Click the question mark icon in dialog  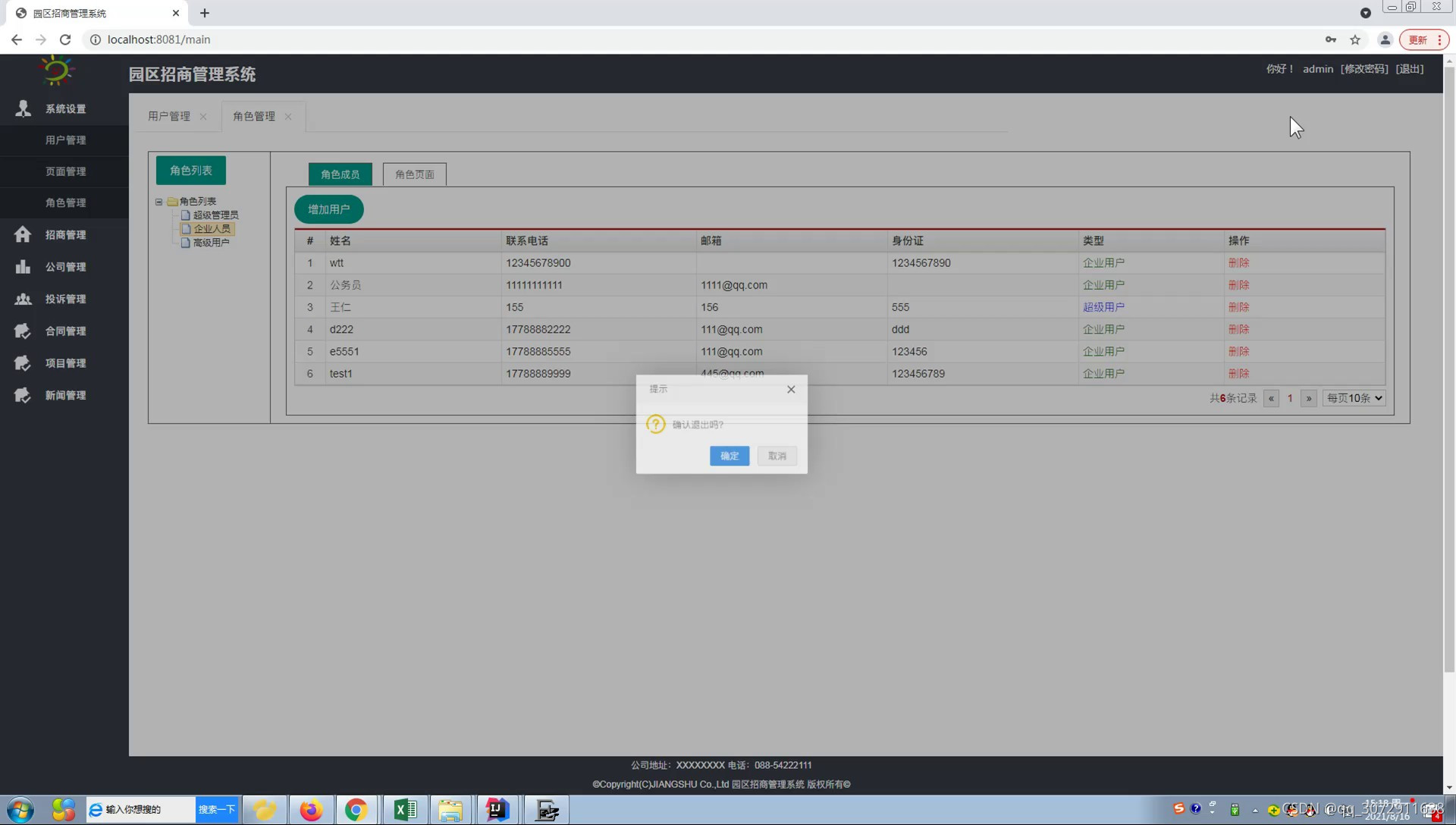point(655,424)
